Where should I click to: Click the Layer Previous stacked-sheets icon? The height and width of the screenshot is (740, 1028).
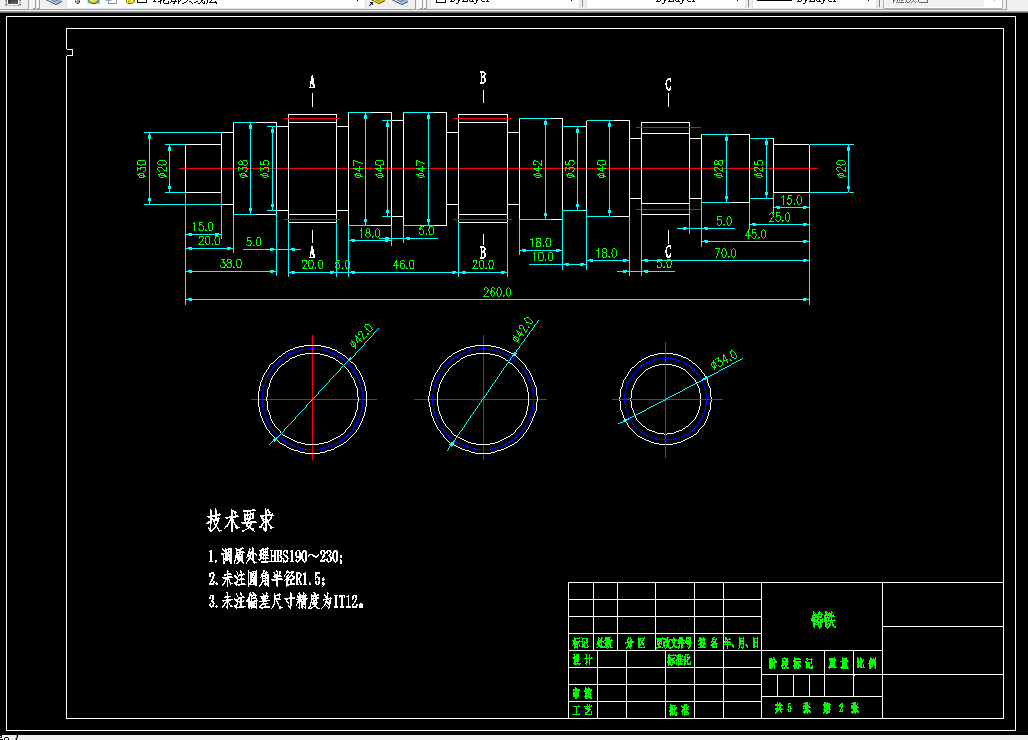click(400, 2)
